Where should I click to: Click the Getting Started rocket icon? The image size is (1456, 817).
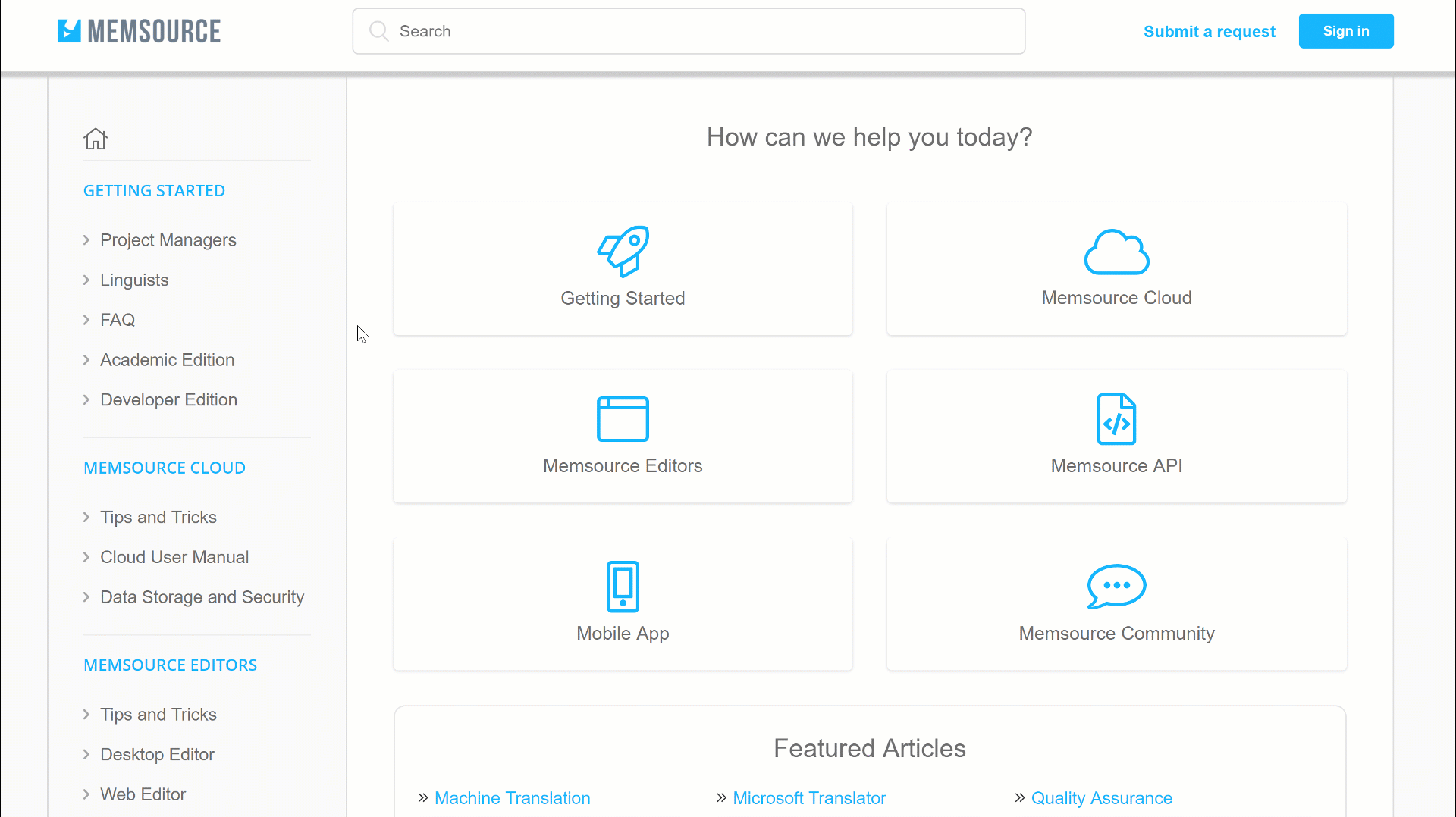click(623, 252)
